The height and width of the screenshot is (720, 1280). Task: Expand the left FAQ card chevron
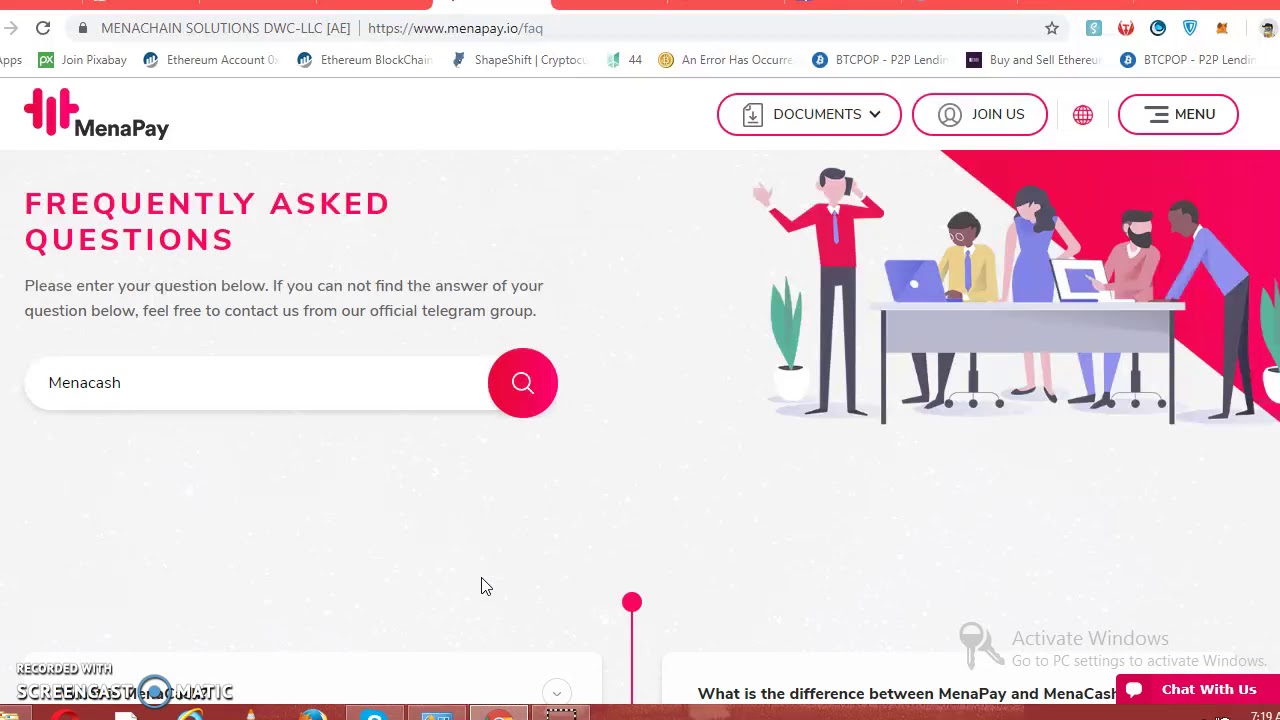(x=557, y=693)
